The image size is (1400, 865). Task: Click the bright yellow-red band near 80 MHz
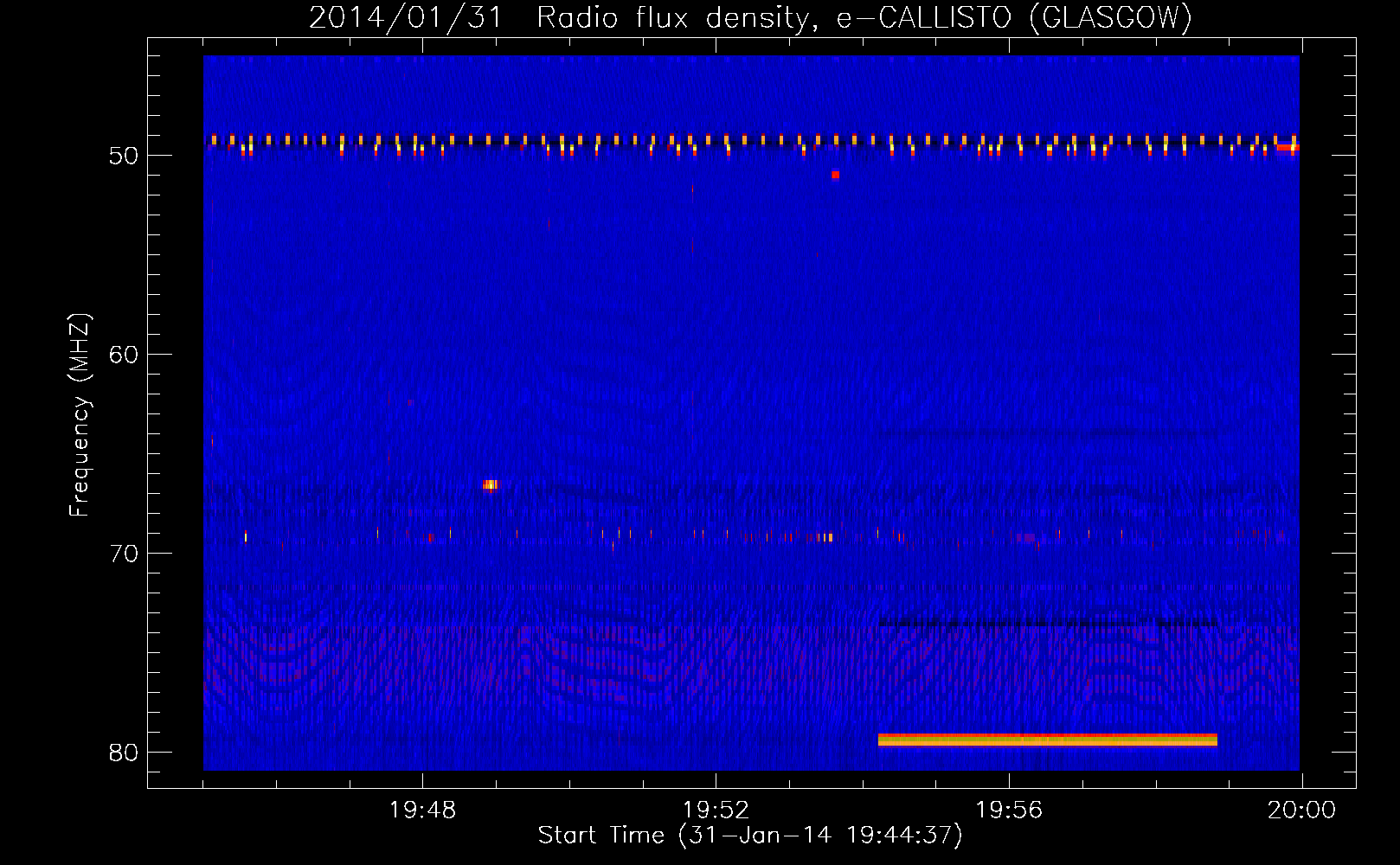1048,740
